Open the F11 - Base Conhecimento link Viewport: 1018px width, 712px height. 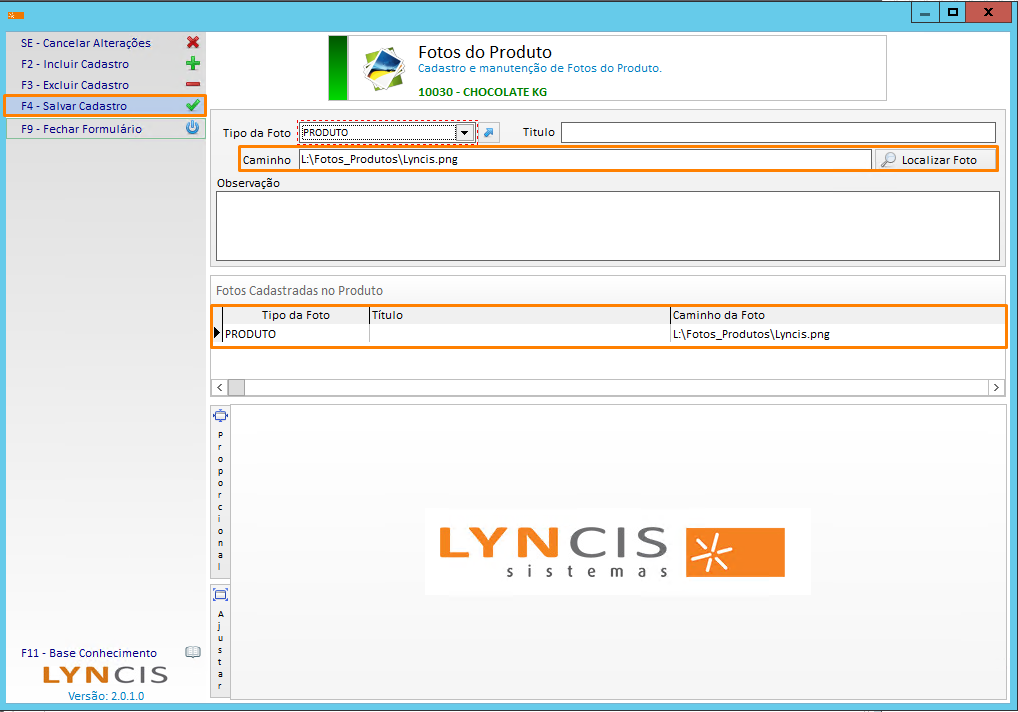(x=89, y=653)
